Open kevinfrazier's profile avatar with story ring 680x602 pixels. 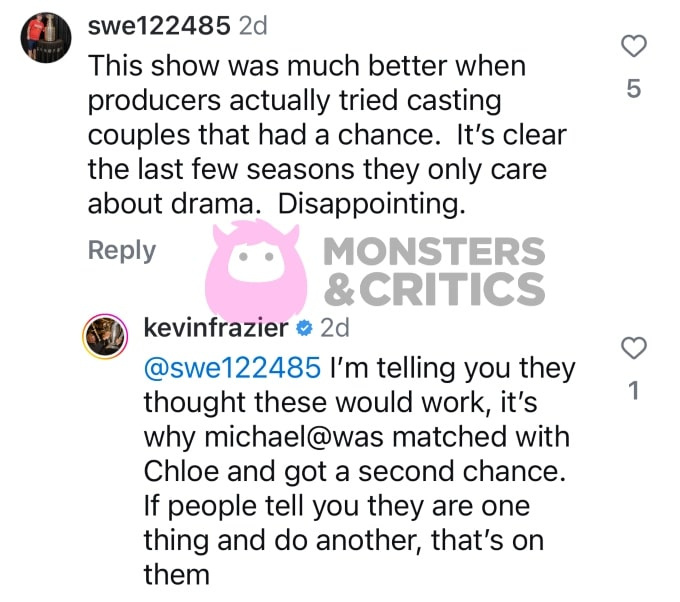click(x=105, y=336)
